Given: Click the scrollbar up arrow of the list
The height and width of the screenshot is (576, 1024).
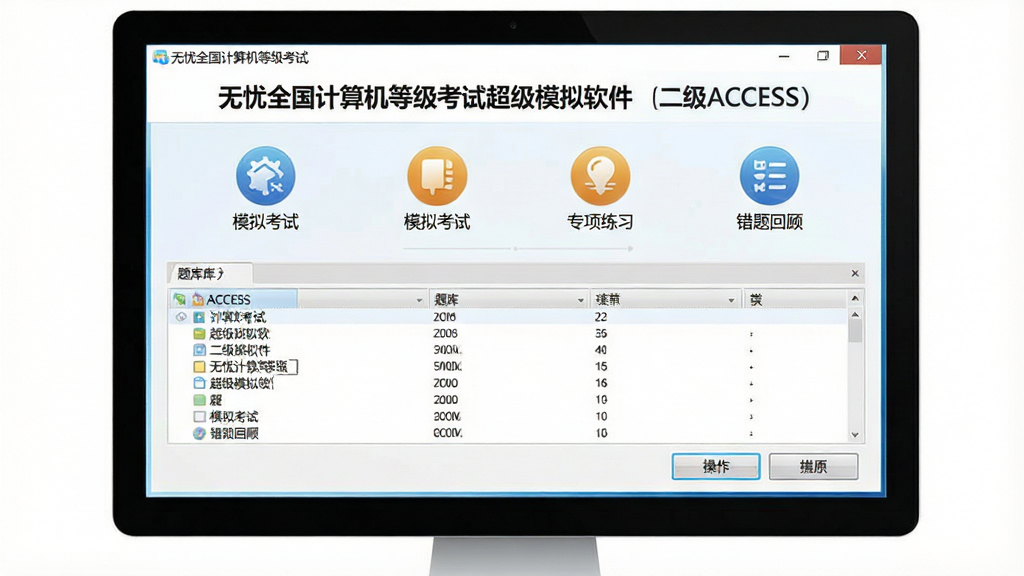Looking at the screenshot, I should (856, 315).
